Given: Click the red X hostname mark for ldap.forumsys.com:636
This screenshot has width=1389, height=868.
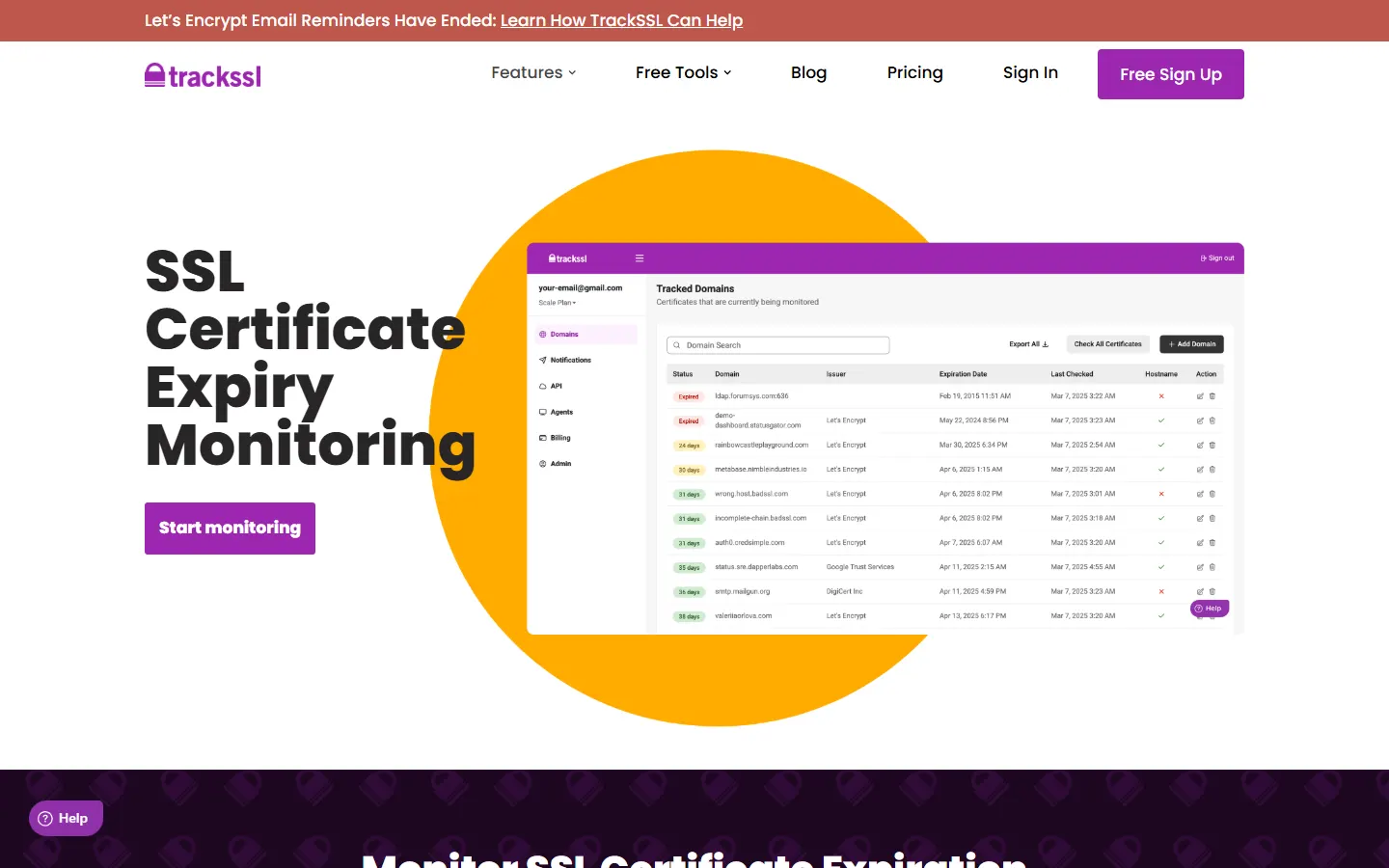Looking at the screenshot, I should [1161, 396].
